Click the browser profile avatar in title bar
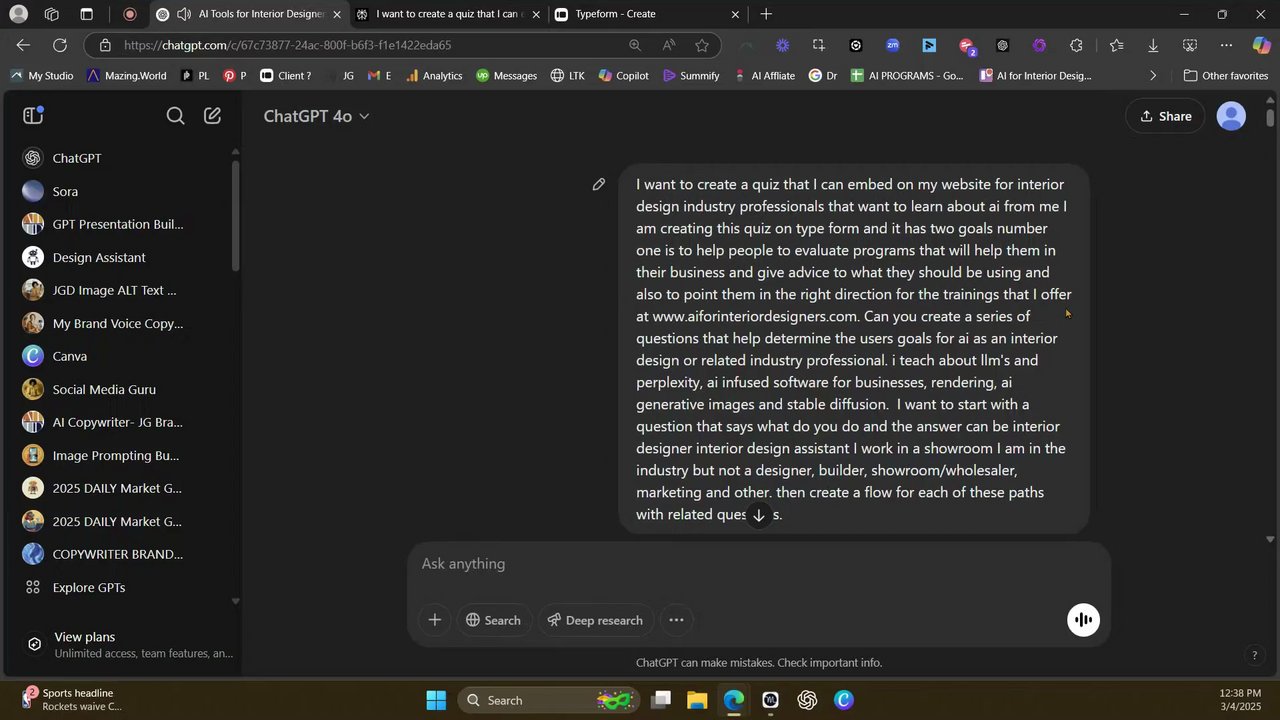This screenshot has width=1280, height=720. coord(18,14)
